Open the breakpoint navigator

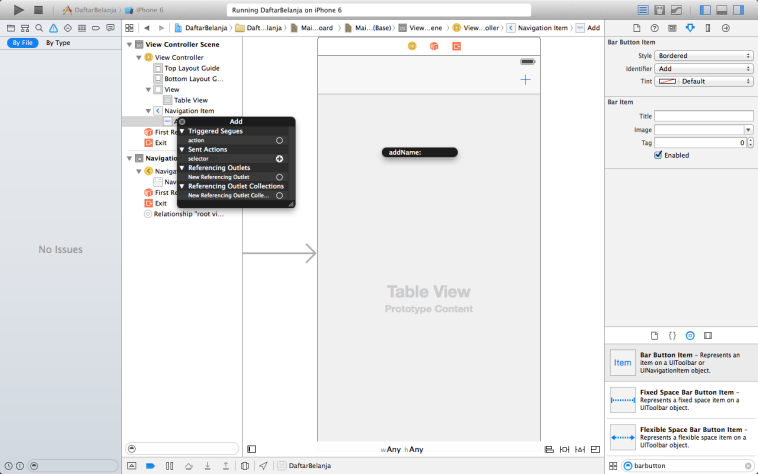point(96,28)
